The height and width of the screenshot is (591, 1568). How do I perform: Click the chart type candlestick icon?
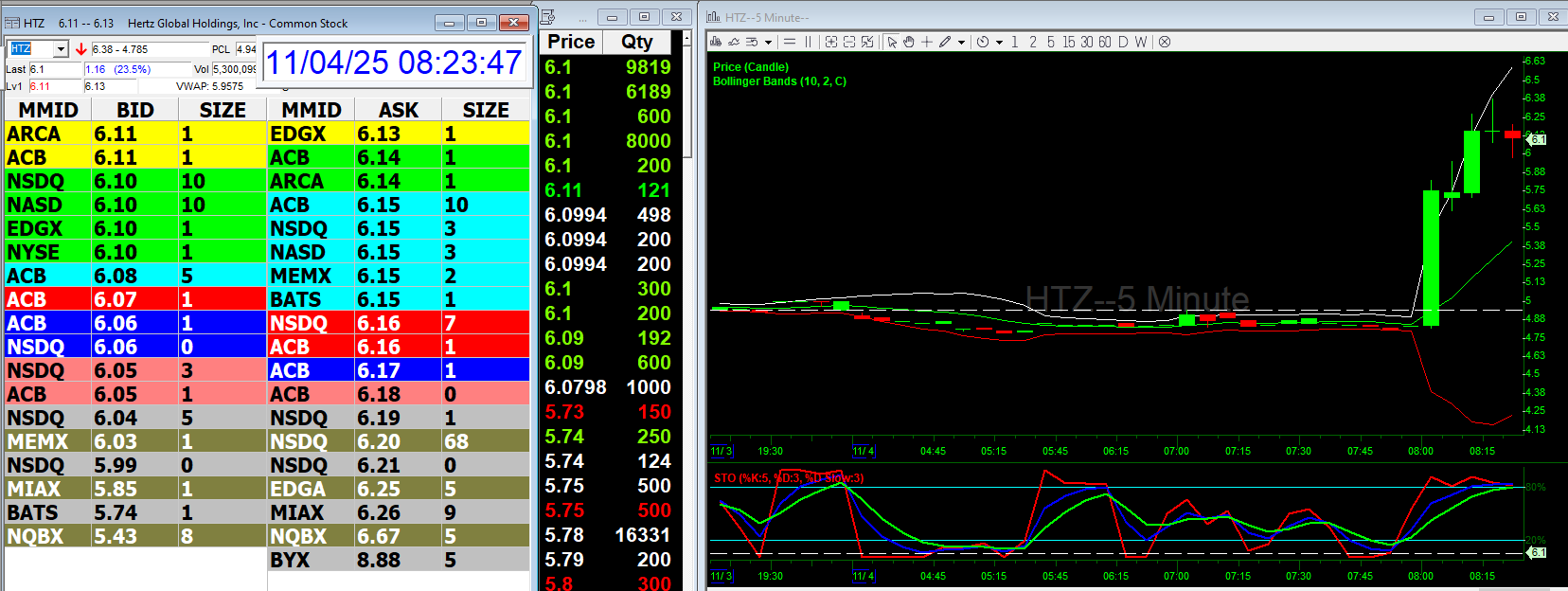(x=716, y=42)
